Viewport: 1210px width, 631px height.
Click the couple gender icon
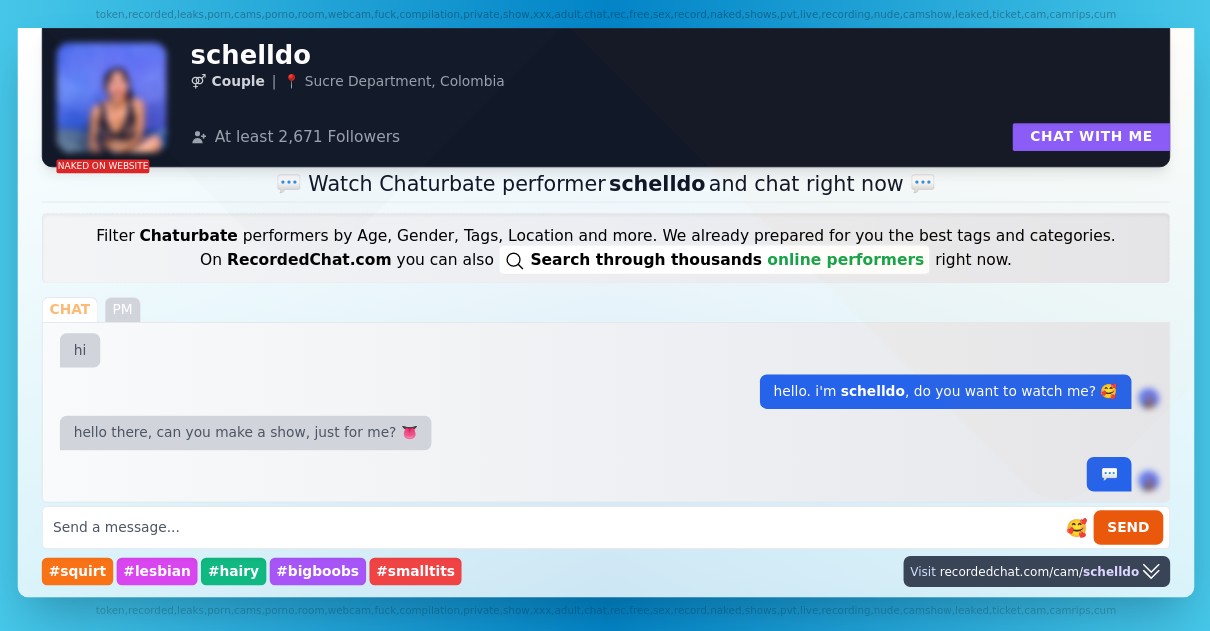[x=198, y=81]
